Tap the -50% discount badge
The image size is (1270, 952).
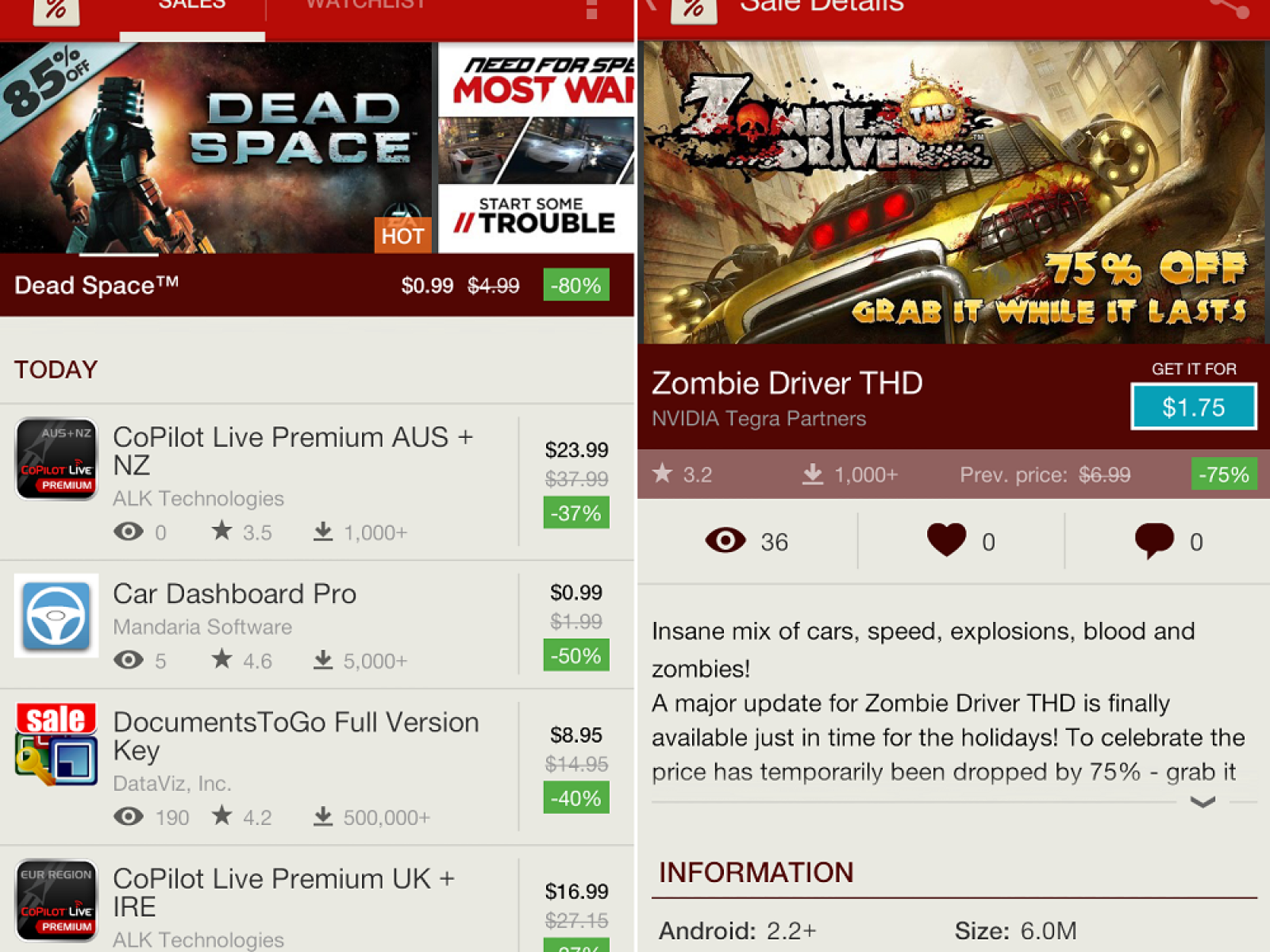(x=576, y=655)
